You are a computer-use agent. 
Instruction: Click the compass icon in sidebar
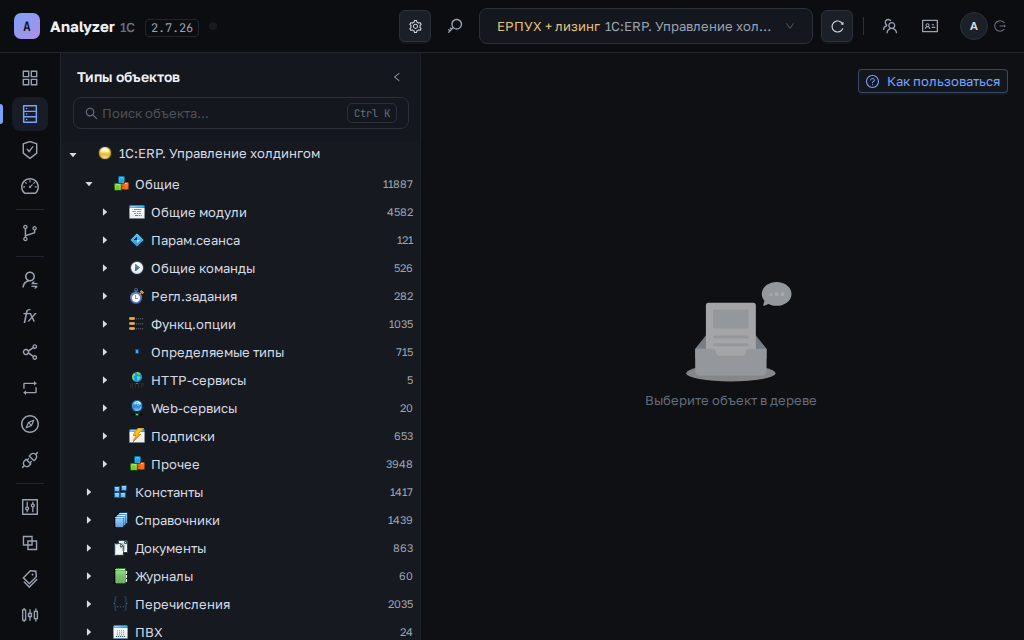click(30, 424)
